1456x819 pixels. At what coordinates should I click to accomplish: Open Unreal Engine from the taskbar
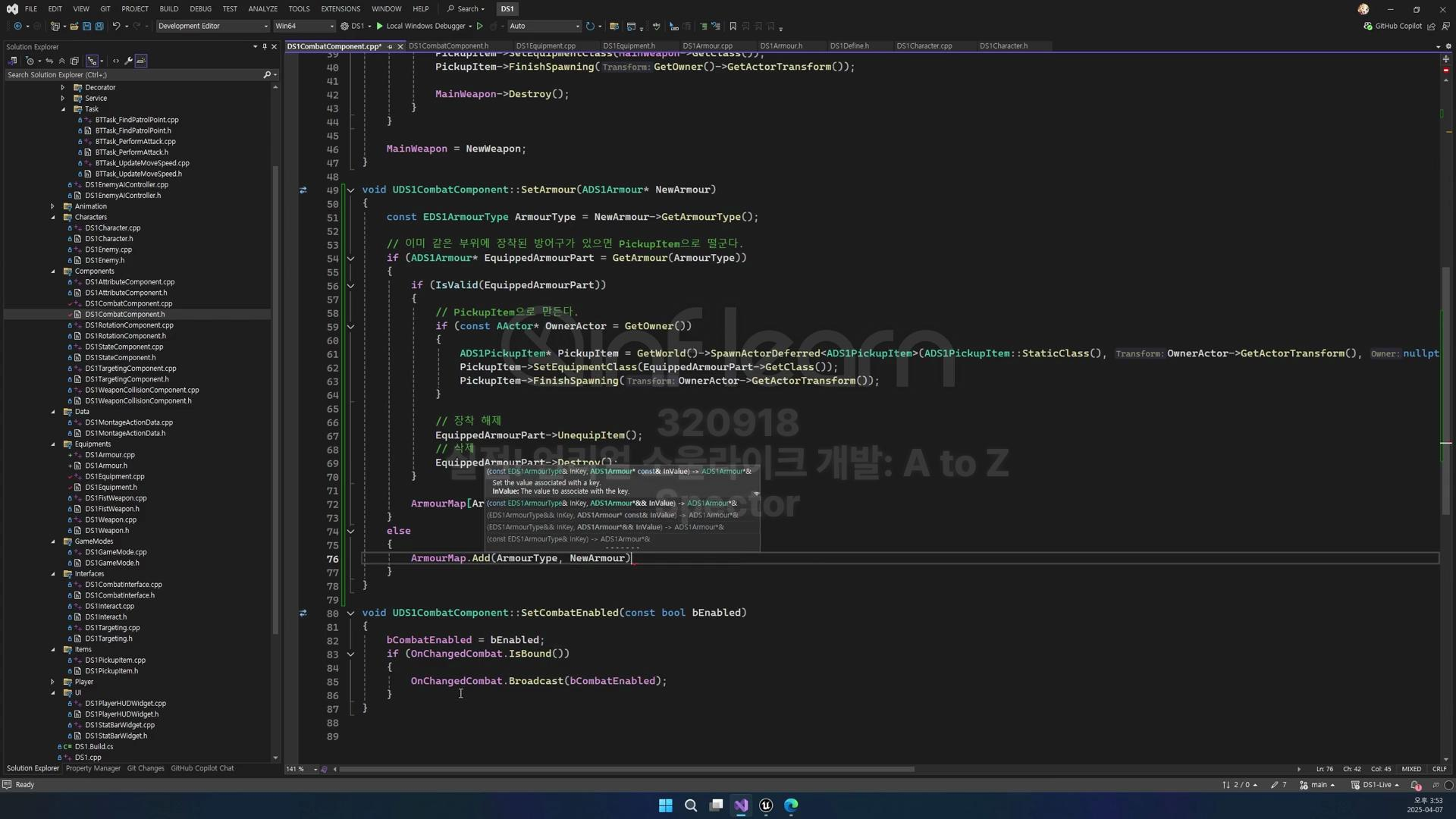[x=766, y=805]
